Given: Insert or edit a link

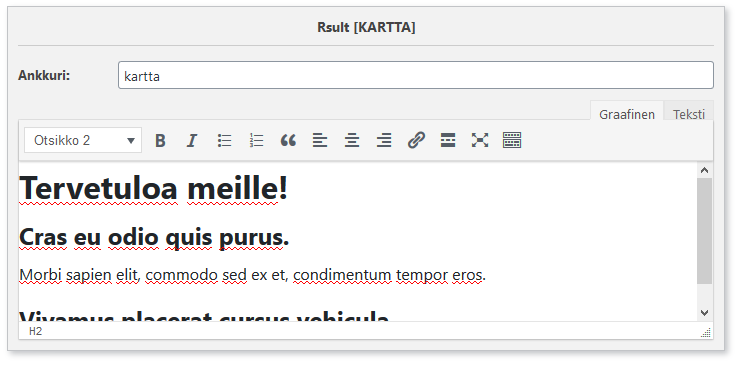Looking at the screenshot, I should point(416,141).
